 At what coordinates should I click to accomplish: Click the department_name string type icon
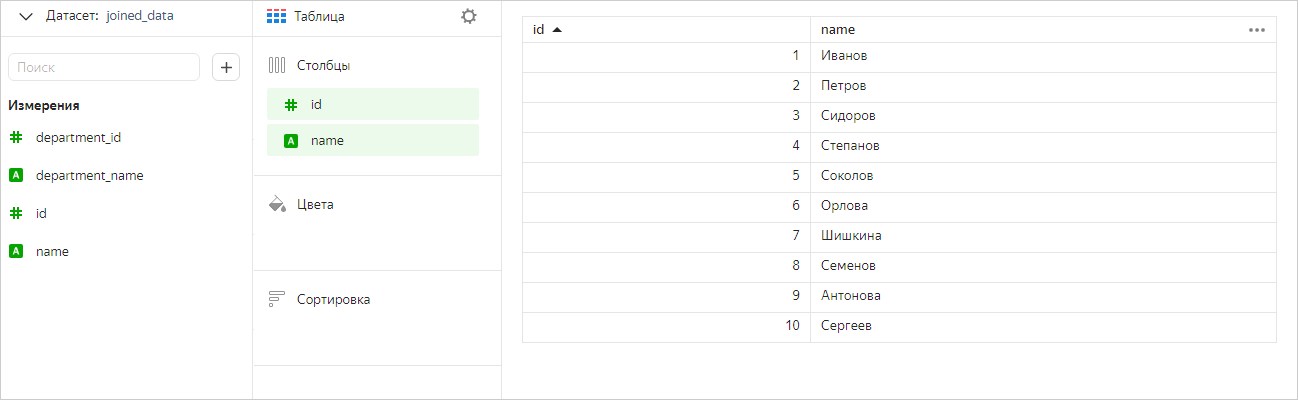point(16,175)
